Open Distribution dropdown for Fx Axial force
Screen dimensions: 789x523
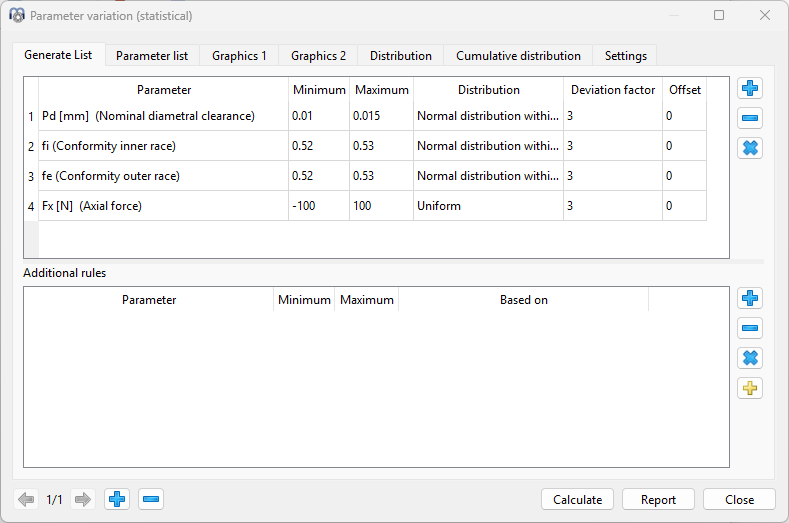488,206
